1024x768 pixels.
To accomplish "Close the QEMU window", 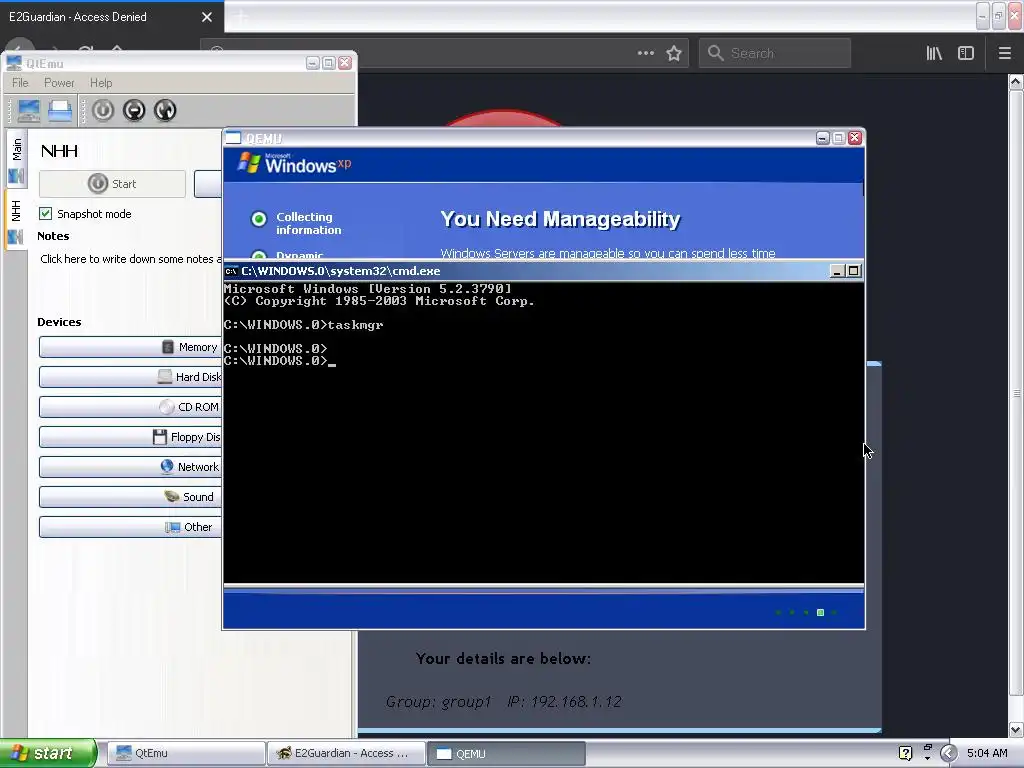I will point(855,138).
